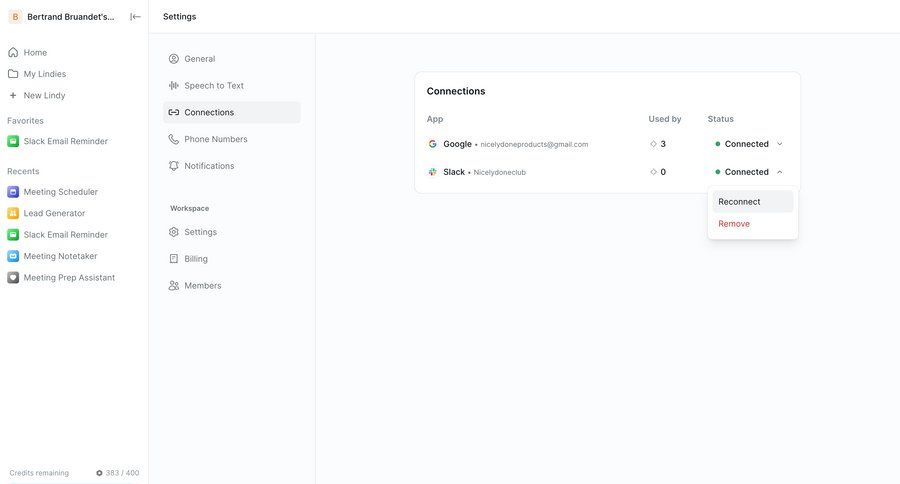900x484 pixels.
Task: Click the Meeting Prep Assistant gray icon
Action: (x=13, y=277)
